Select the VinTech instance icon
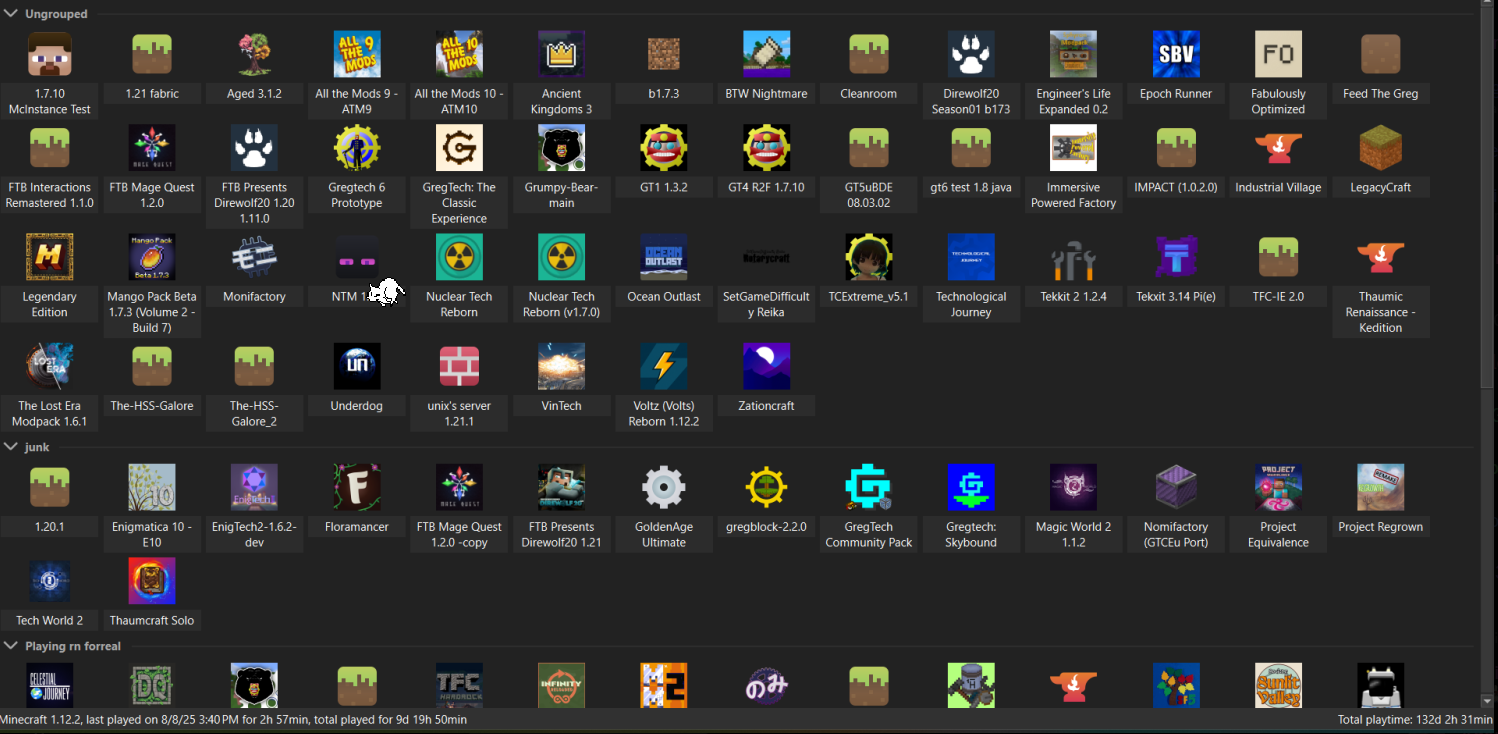This screenshot has height=734, width=1498. pyautogui.click(x=562, y=366)
